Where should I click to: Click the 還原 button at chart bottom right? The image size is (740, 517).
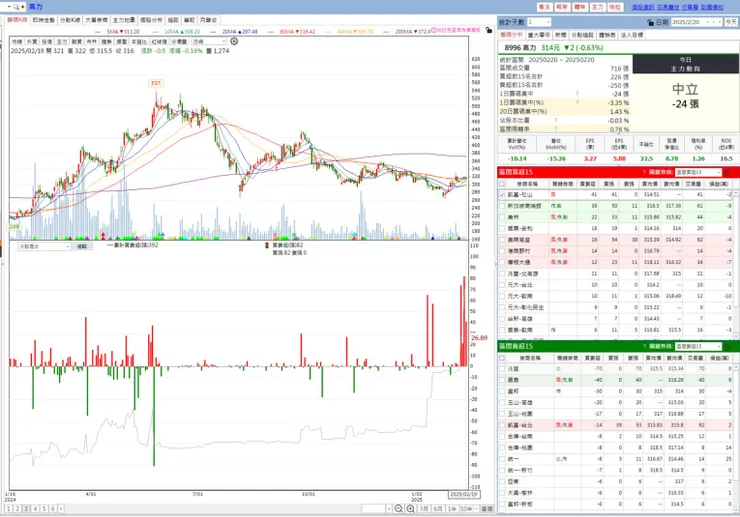487,509
